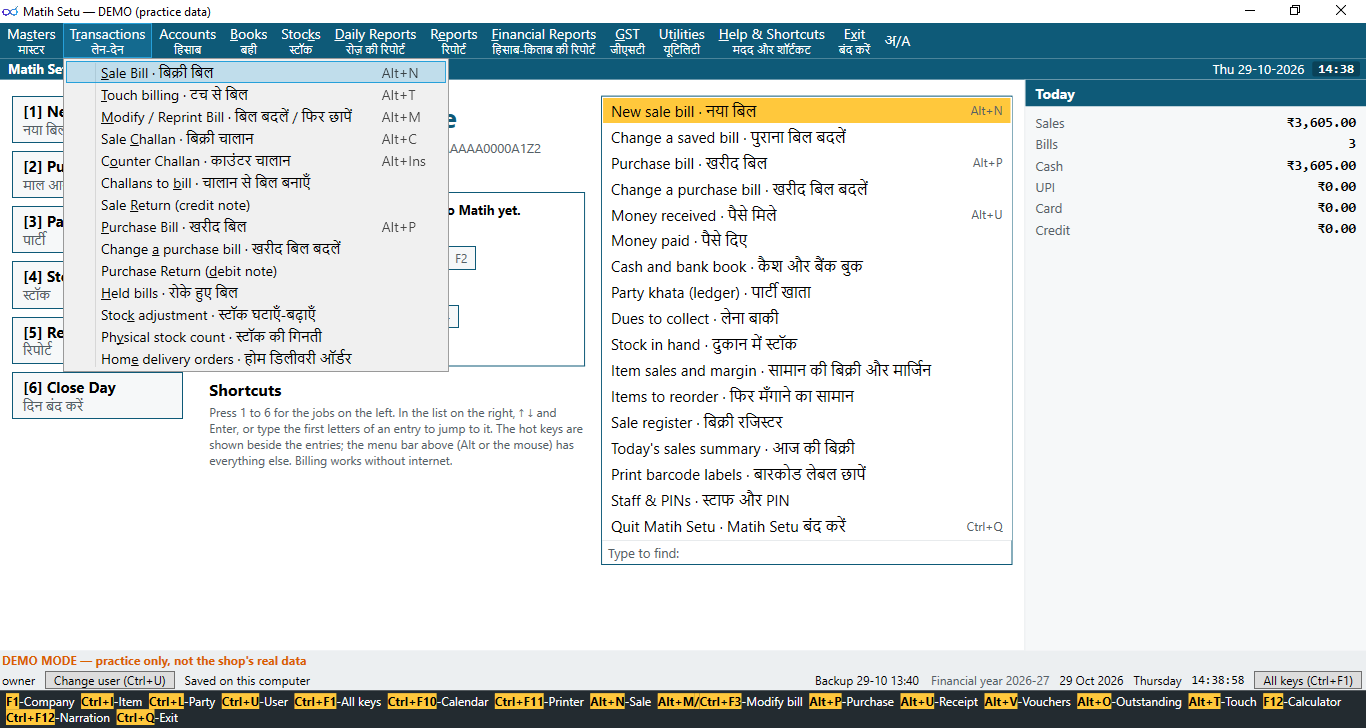Choose Sale Return (credit note)
This screenshot has width=1366, height=728.
coord(257,205)
